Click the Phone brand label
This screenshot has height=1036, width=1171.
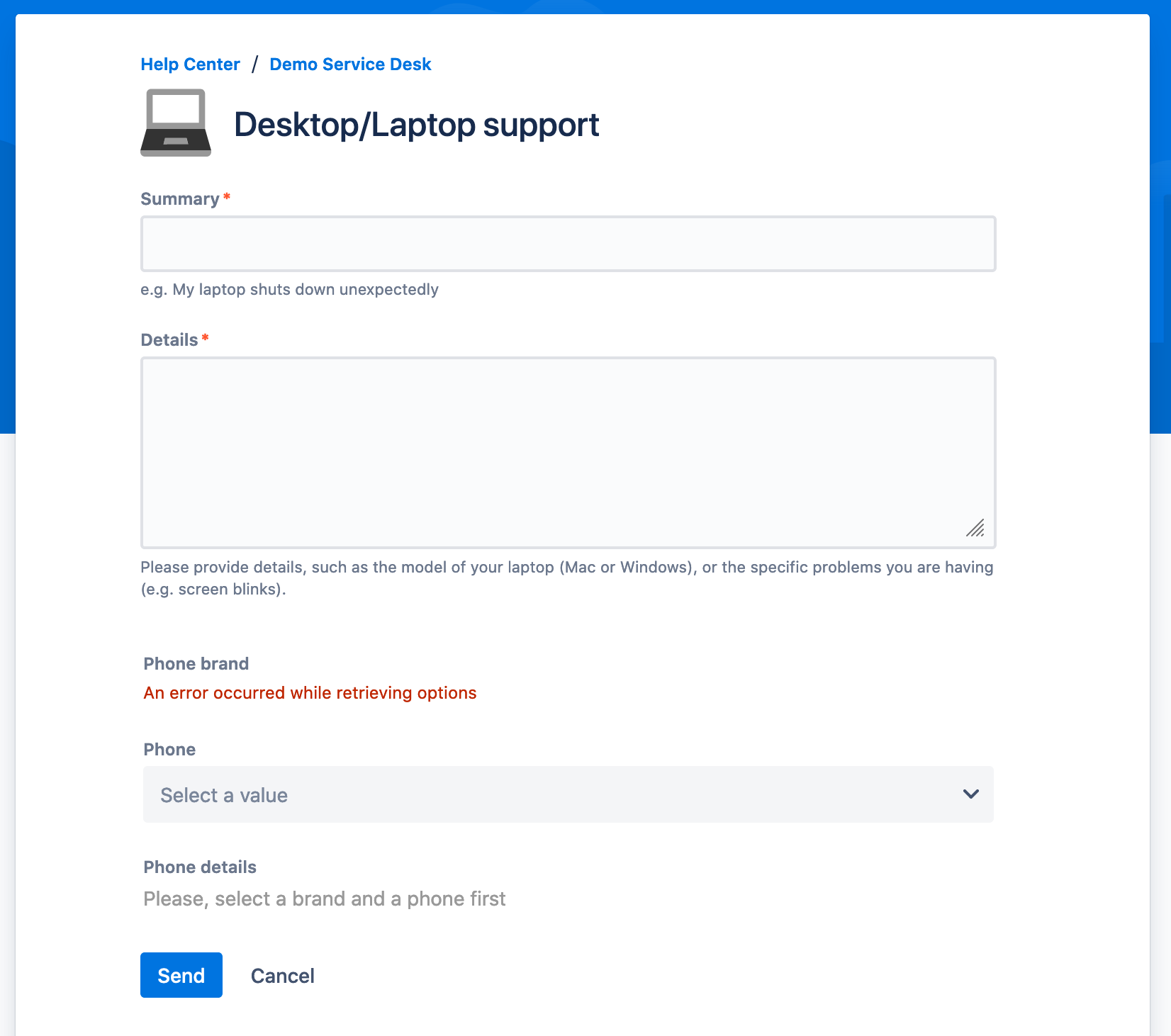click(x=196, y=664)
